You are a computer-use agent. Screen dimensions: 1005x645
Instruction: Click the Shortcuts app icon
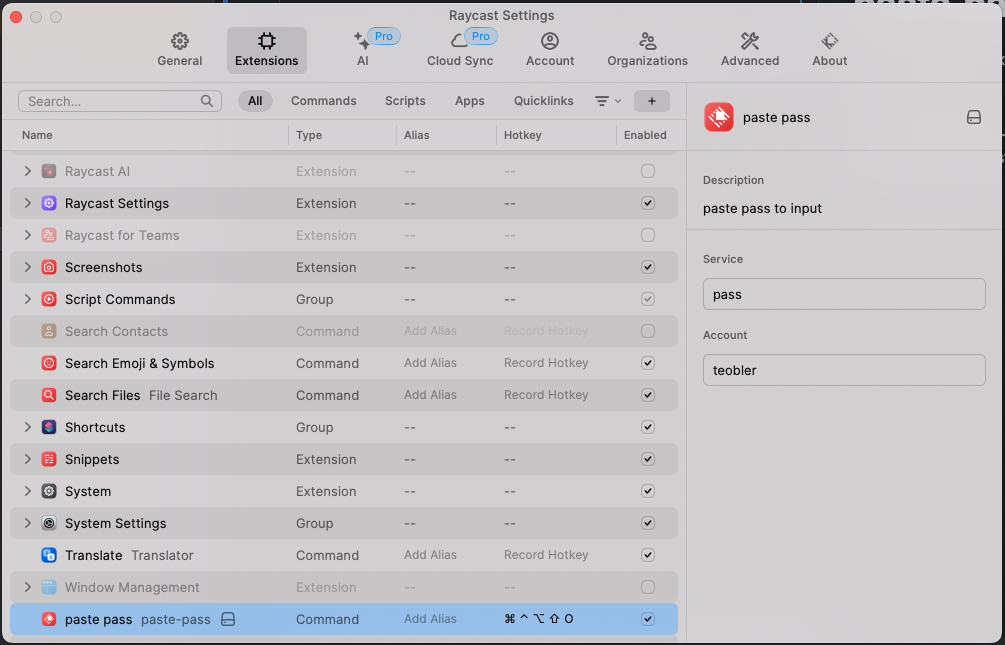coord(49,427)
